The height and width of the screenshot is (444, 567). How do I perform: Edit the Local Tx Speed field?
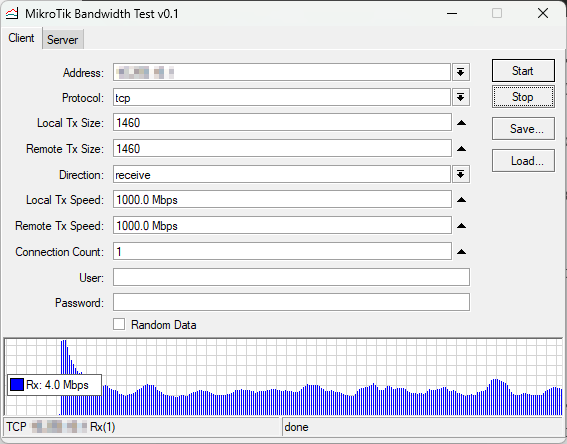pyautogui.click(x=282, y=200)
